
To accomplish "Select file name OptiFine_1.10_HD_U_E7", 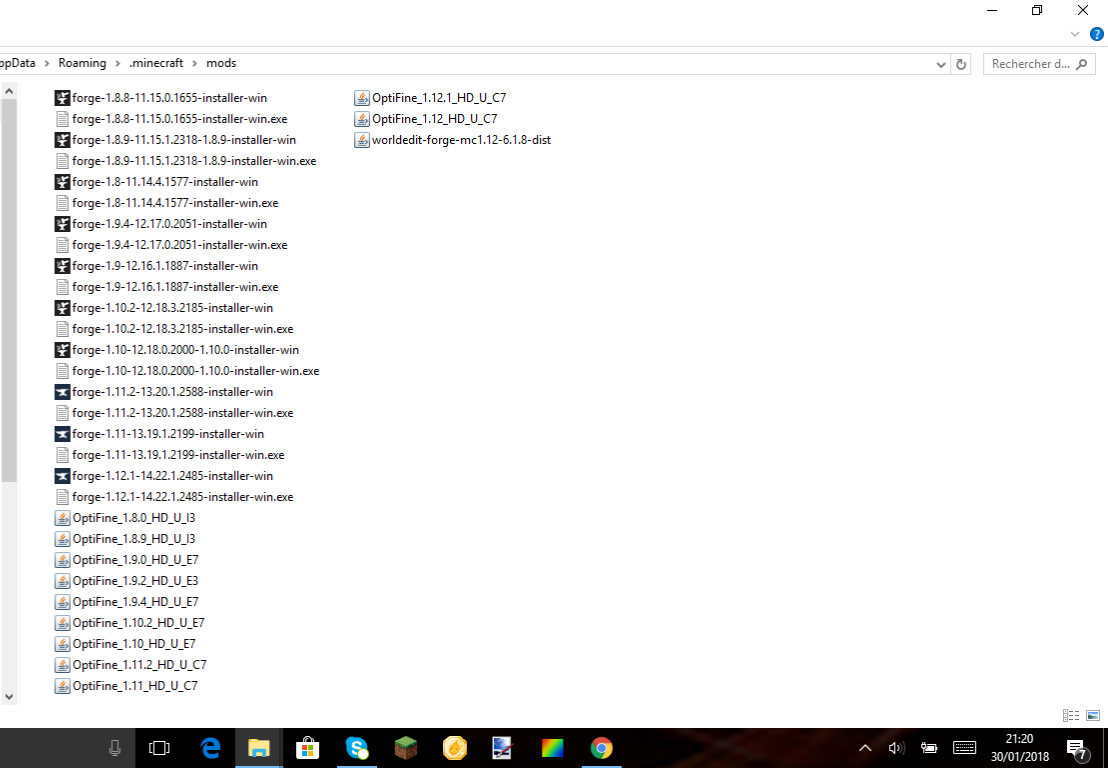I will tap(134, 644).
